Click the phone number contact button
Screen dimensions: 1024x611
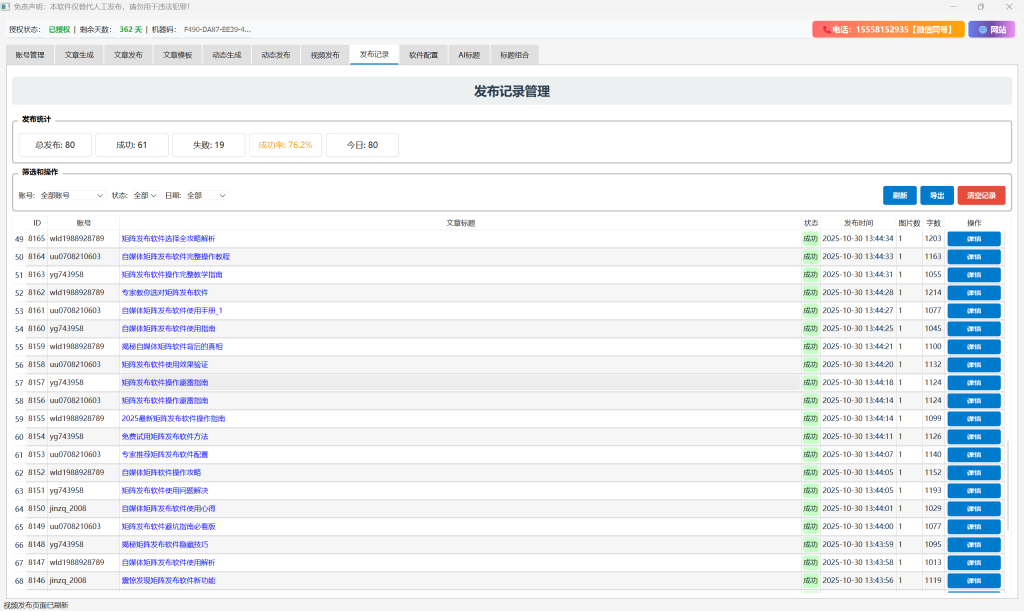[888, 30]
